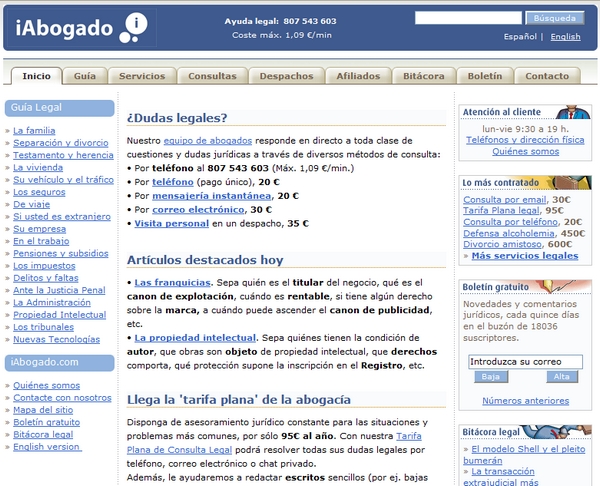Screen dimensions: 600x486
Task: Open Separación y divorcio link
Action: pyautogui.click(x=60, y=143)
